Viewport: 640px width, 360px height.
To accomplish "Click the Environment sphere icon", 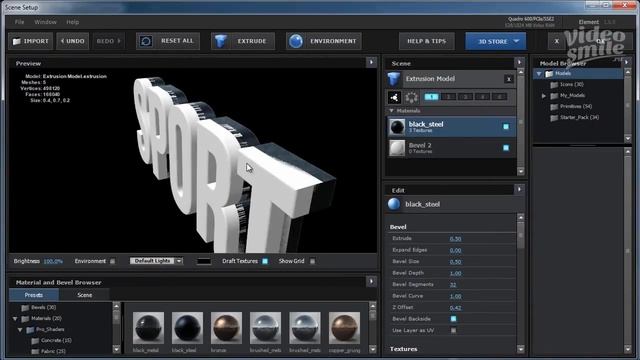I will tap(296, 41).
